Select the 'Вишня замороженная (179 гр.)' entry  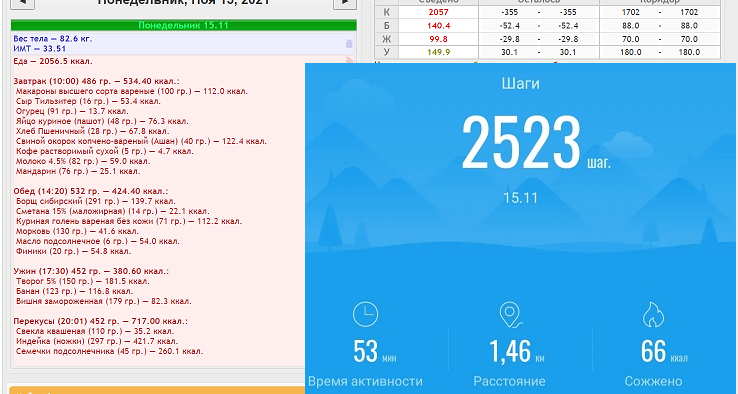[x=104, y=301]
